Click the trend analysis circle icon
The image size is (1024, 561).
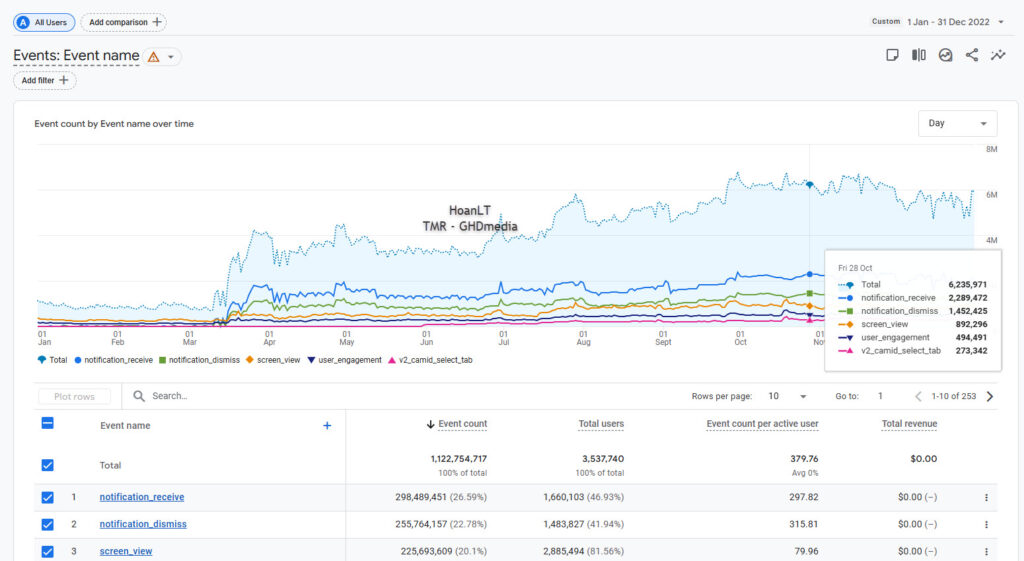click(945, 55)
